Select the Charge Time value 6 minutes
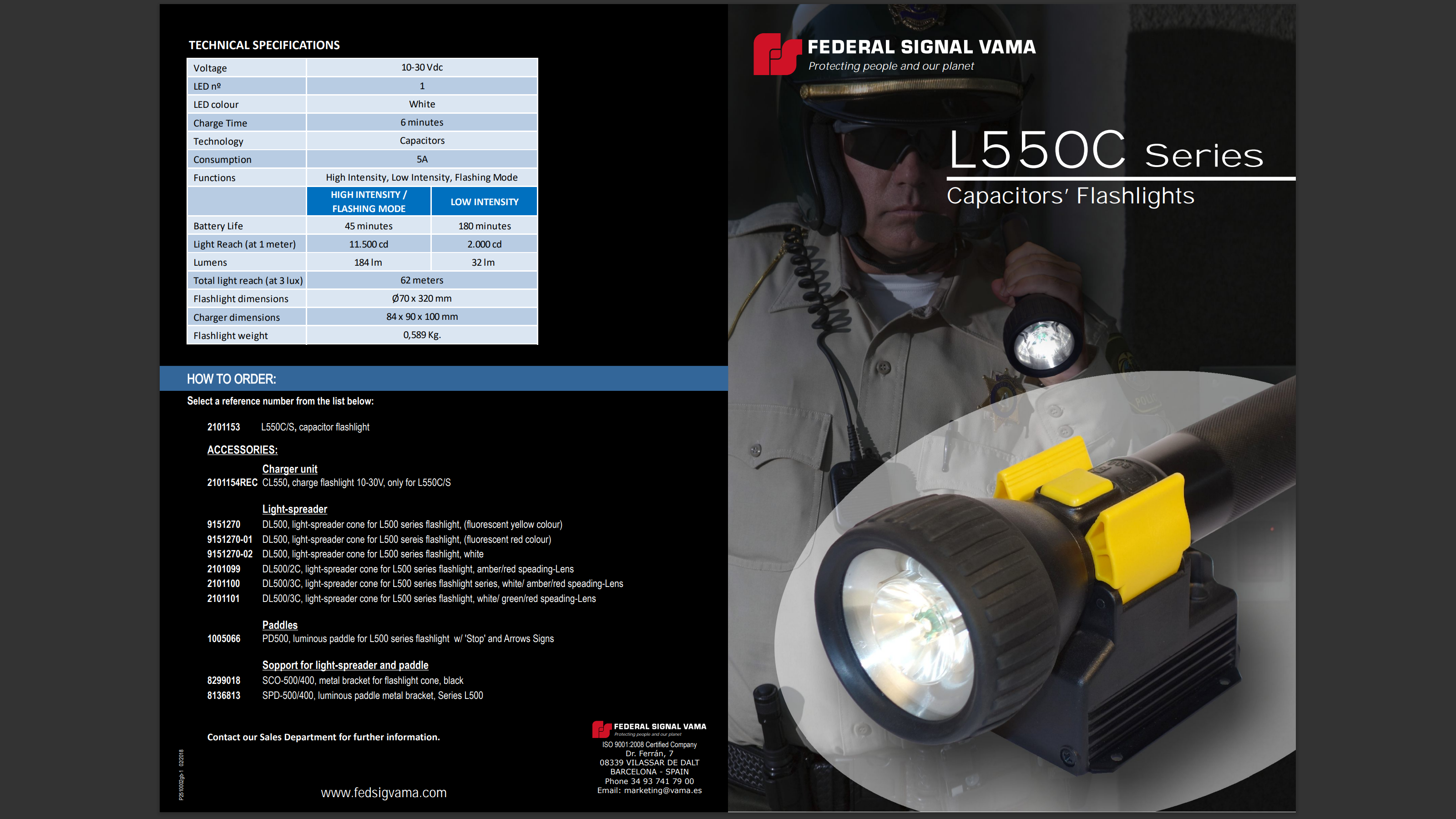Image resolution: width=1456 pixels, height=819 pixels. click(x=422, y=122)
